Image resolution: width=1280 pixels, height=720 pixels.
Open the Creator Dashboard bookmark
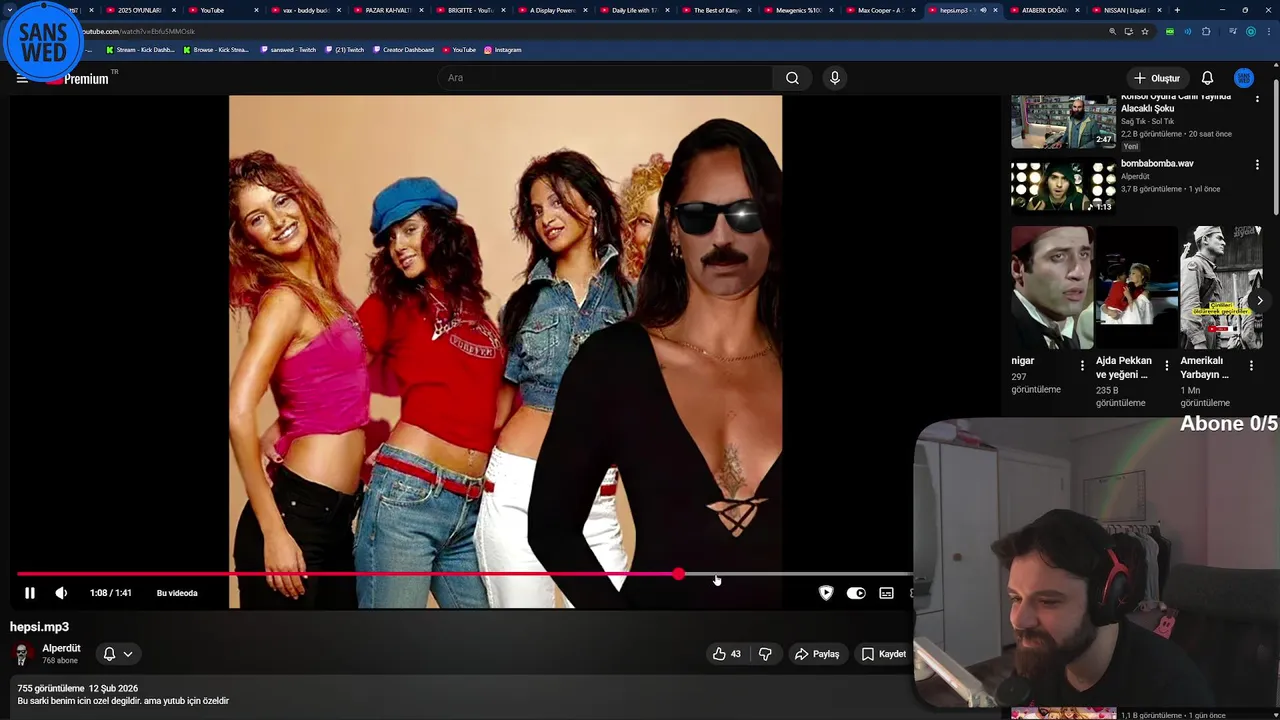[403, 49]
